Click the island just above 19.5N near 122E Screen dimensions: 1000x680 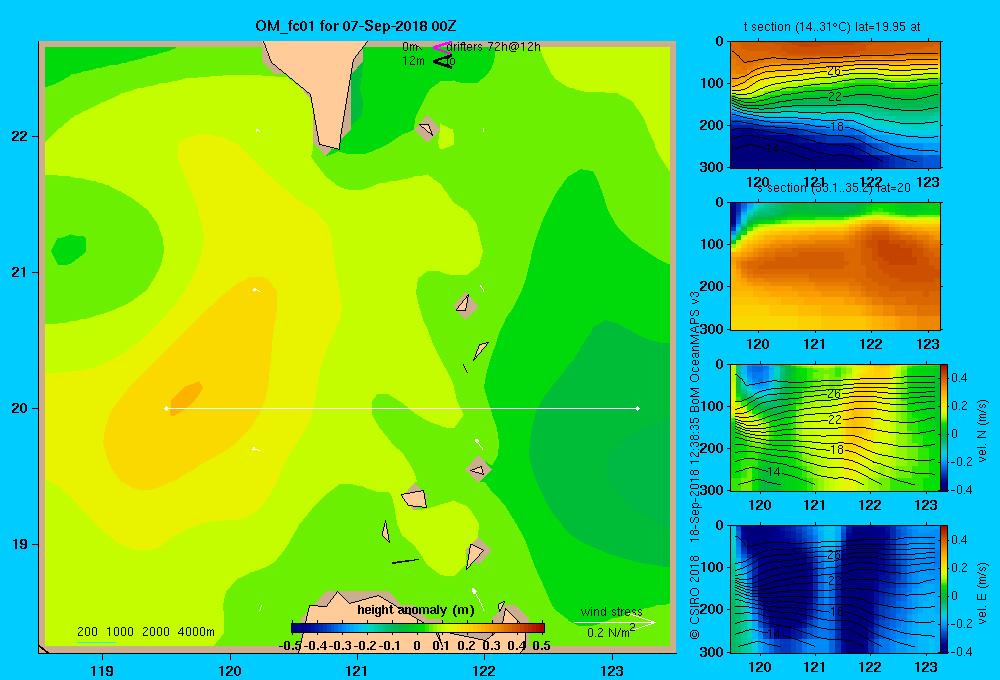click(478, 469)
